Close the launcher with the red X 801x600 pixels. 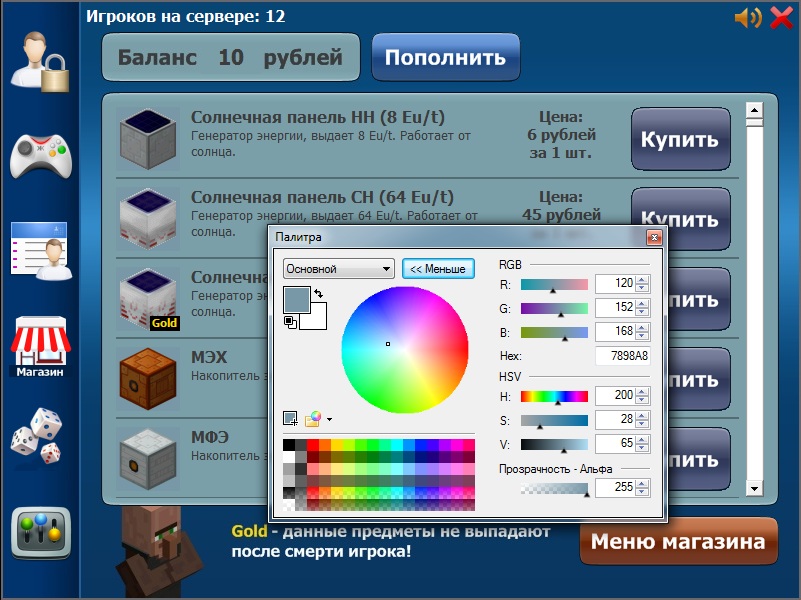tap(781, 18)
